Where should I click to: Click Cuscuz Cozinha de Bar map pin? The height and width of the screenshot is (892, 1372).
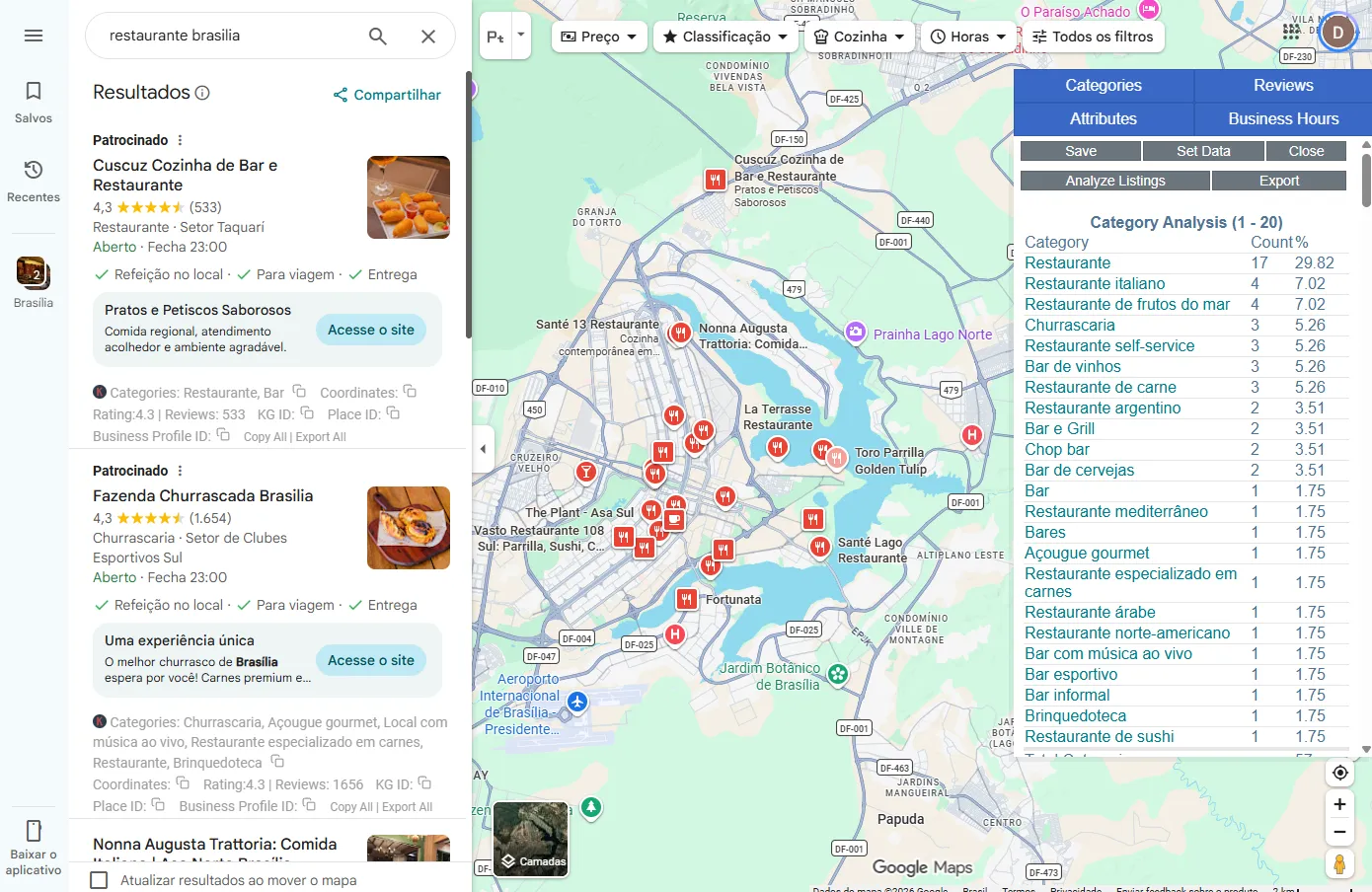coord(716,181)
